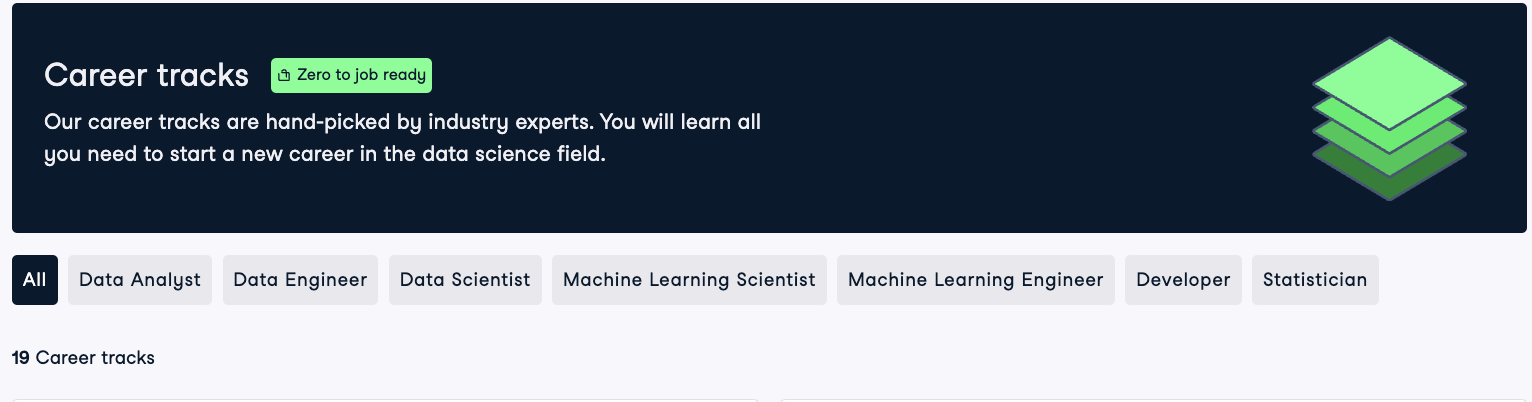1532x402 pixels.
Task: Open the Machine Learning Engineer filter
Action: pyautogui.click(x=975, y=280)
